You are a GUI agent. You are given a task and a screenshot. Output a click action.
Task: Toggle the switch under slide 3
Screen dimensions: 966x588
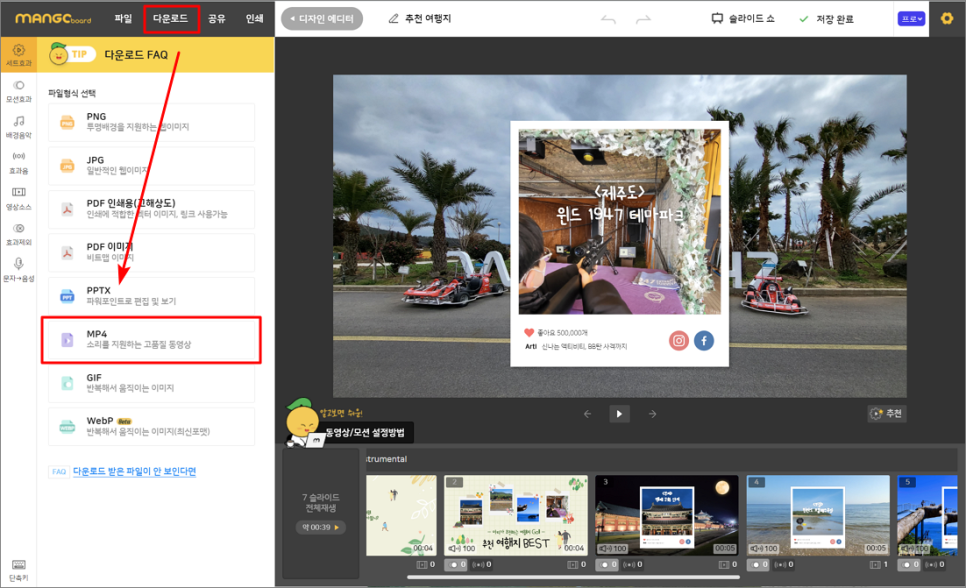coord(607,565)
